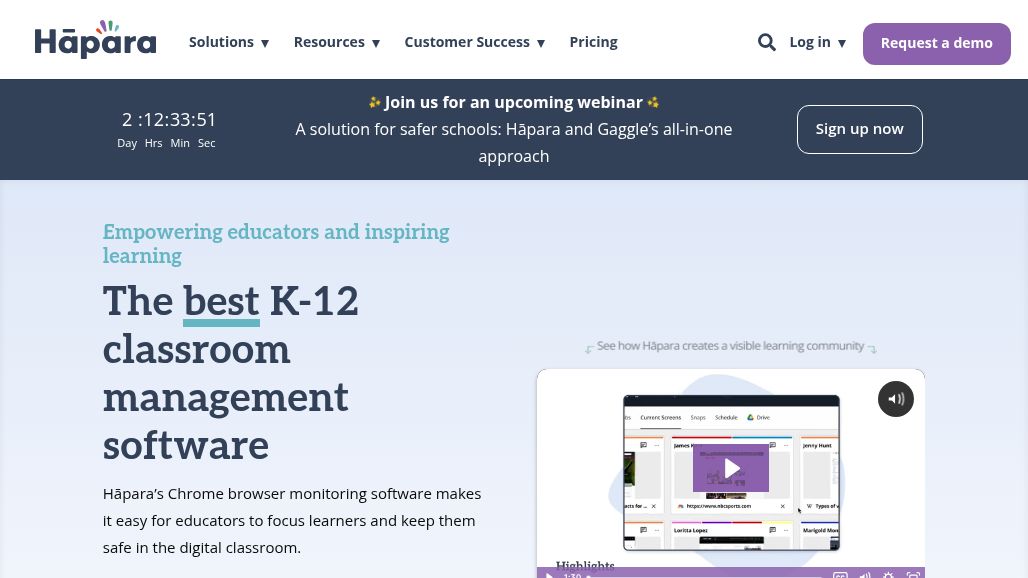Screen dimensions: 1028x578
Task: Click the Hāpara logo
Action: (x=96, y=39)
